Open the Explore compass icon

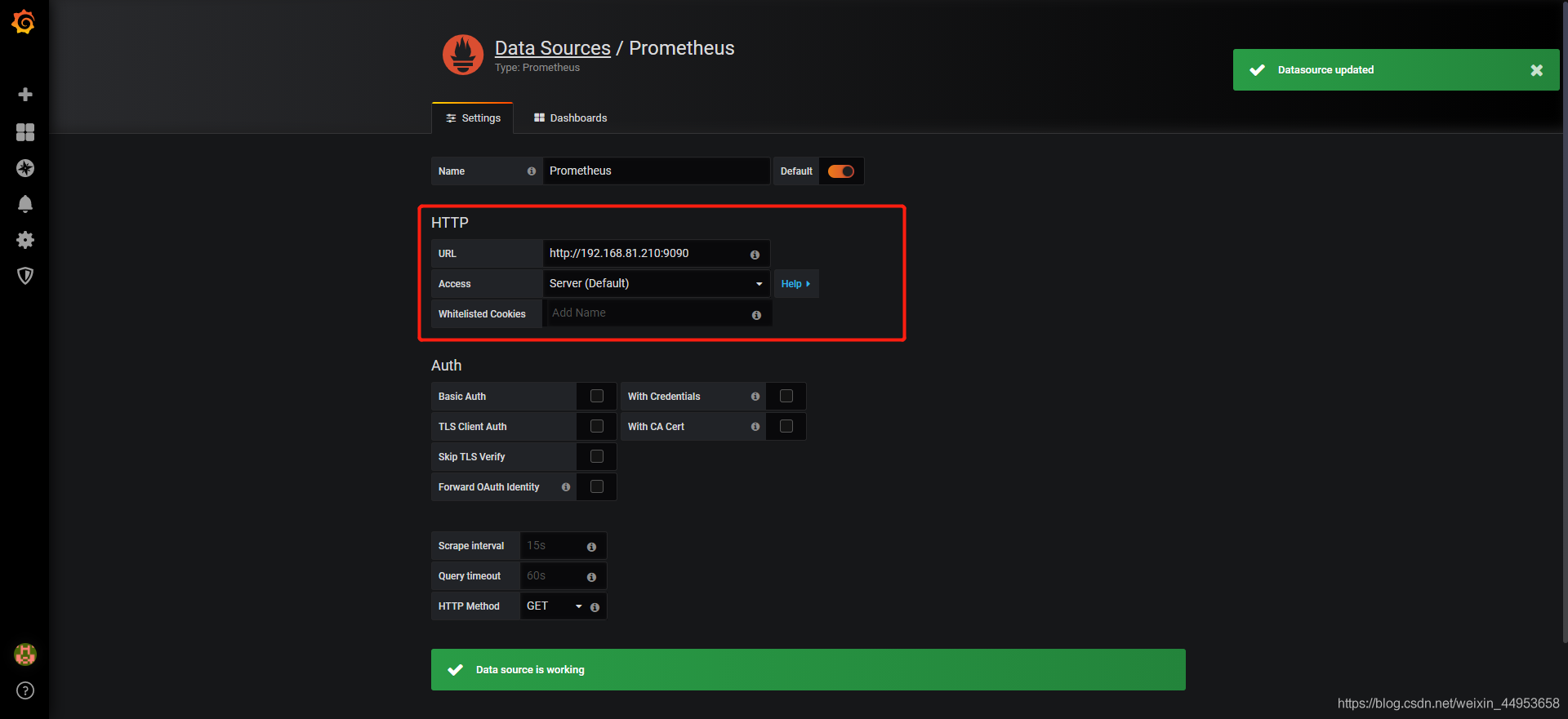pyautogui.click(x=25, y=168)
